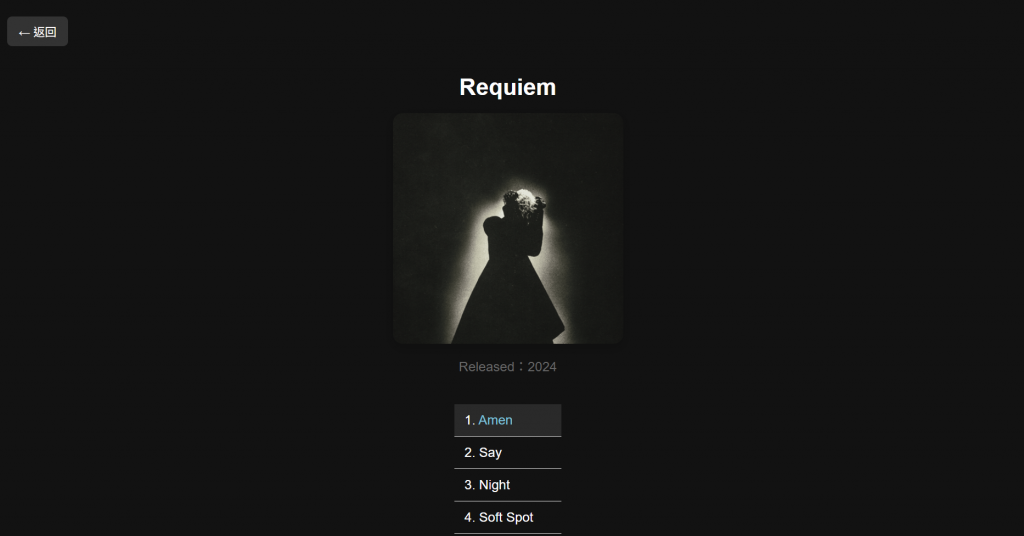Click the number 2. beside Say
The image size is (1024, 536).
[470, 452]
